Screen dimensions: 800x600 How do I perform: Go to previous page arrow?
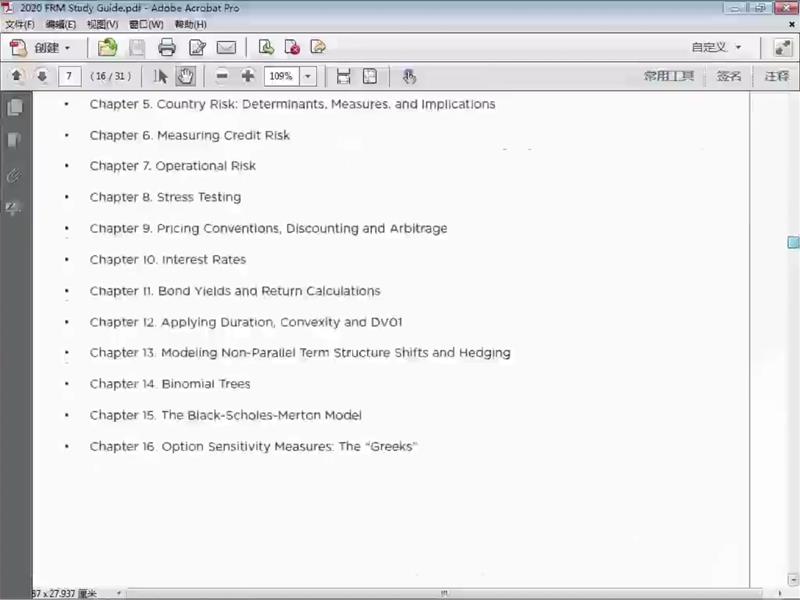pos(16,76)
